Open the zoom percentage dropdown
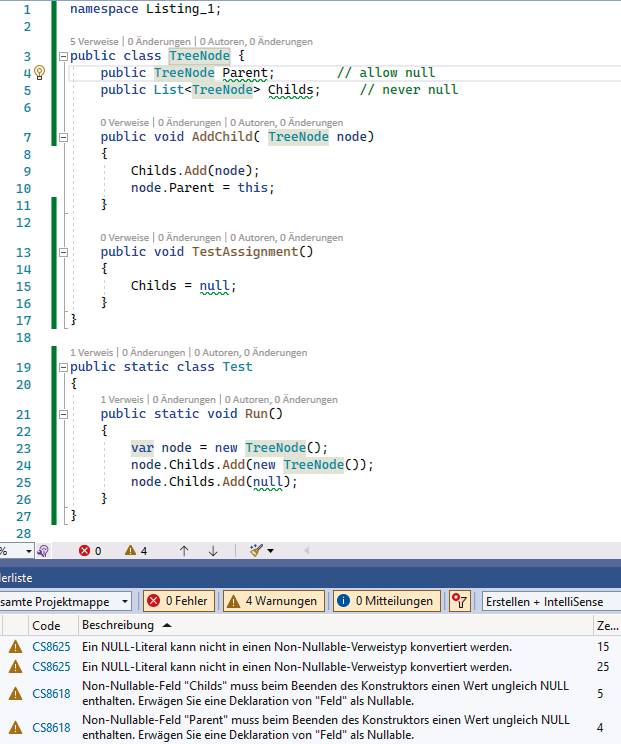The image size is (621, 744). (29, 551)
